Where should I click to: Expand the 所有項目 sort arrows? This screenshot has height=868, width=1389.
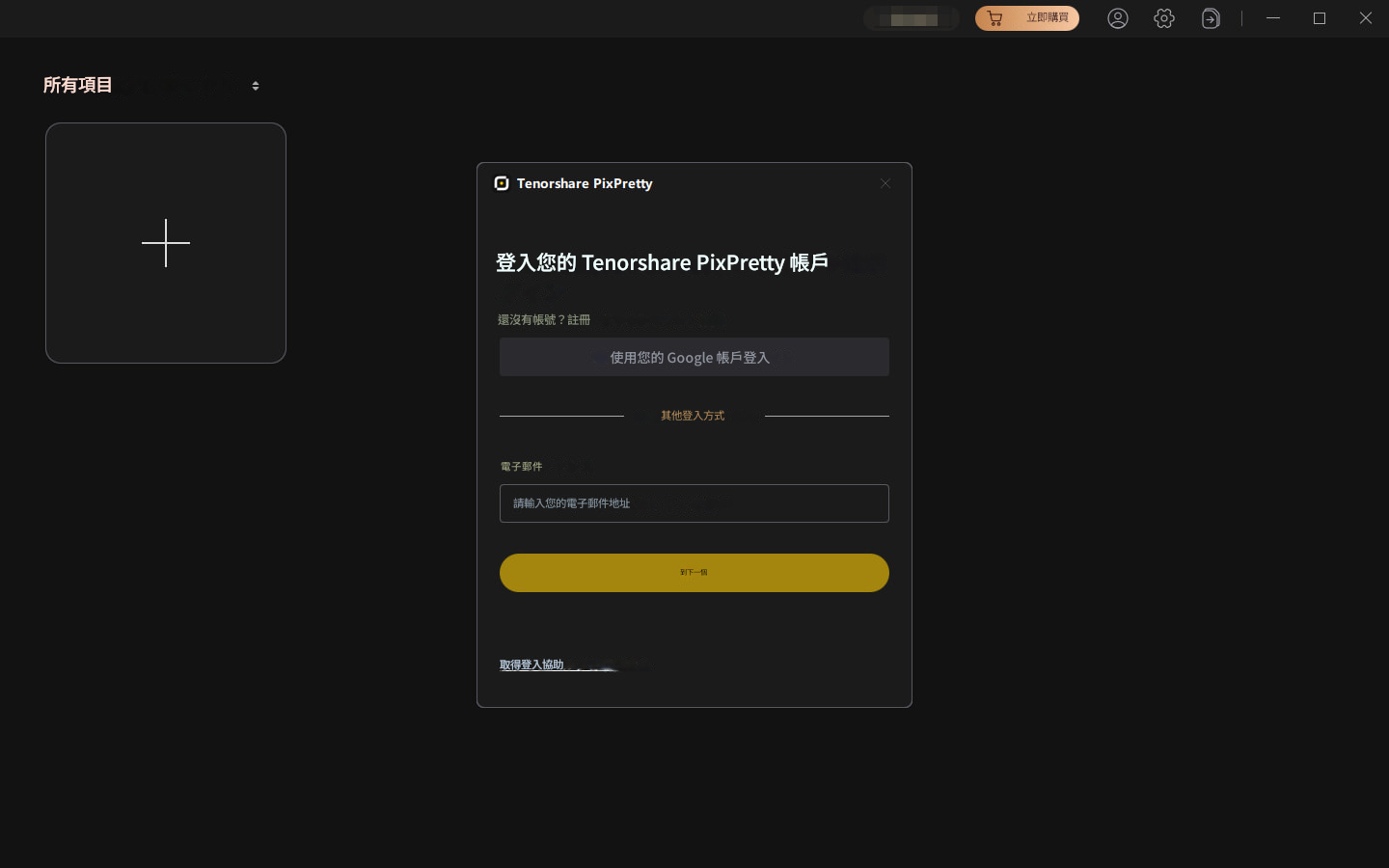tap(256, 86)
